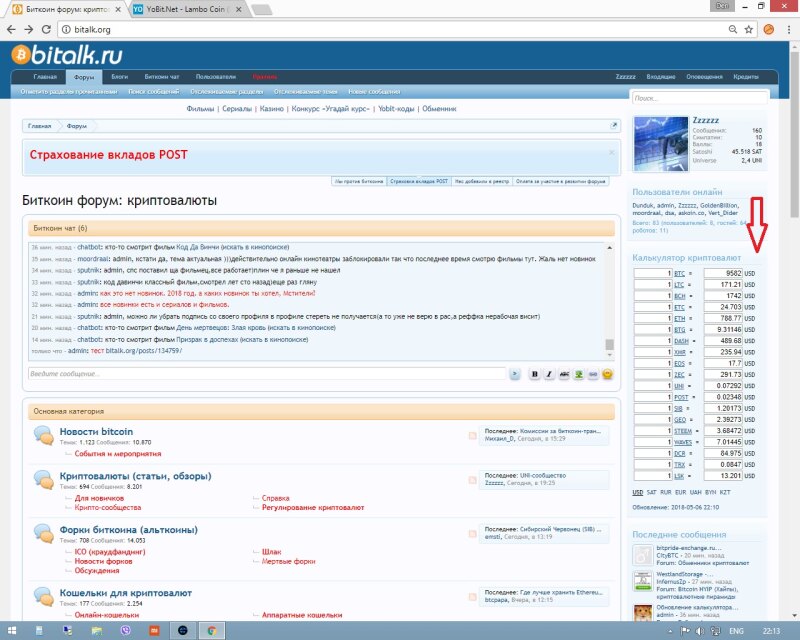
Task: Click the Italic formatting button in chat
Action: [549, 373]
